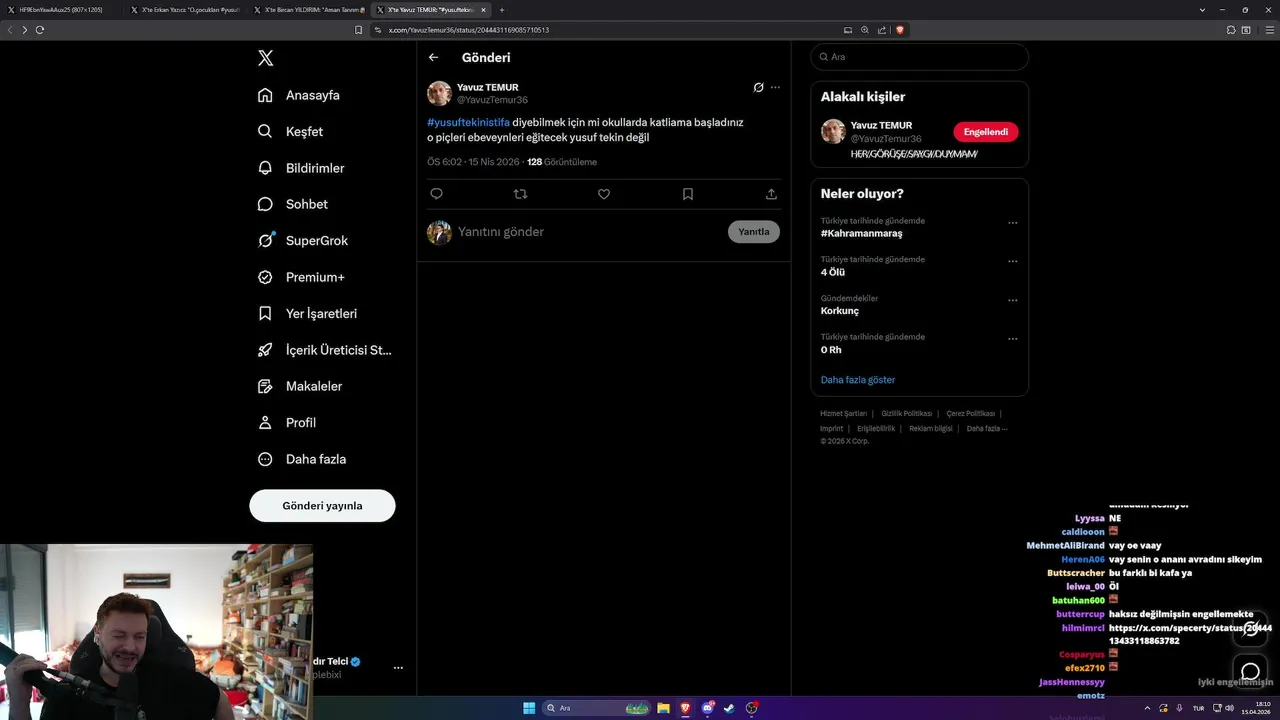Open the SuperGrok icon
This screenshot has height=720, width=1280.
pos(265,240)
